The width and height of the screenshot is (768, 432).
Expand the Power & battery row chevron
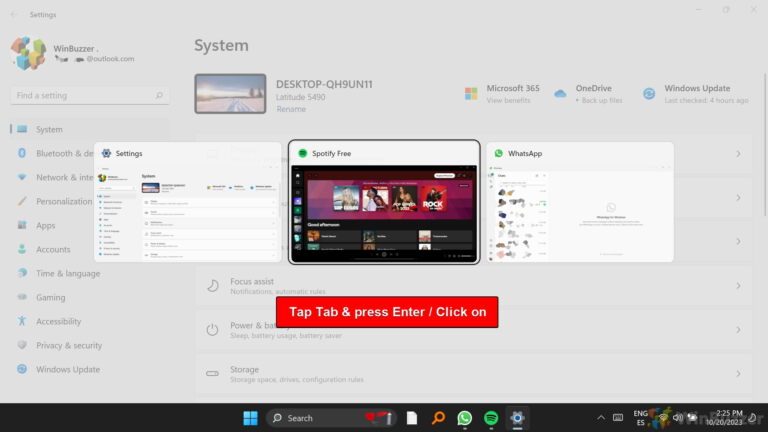pos(738,330)
